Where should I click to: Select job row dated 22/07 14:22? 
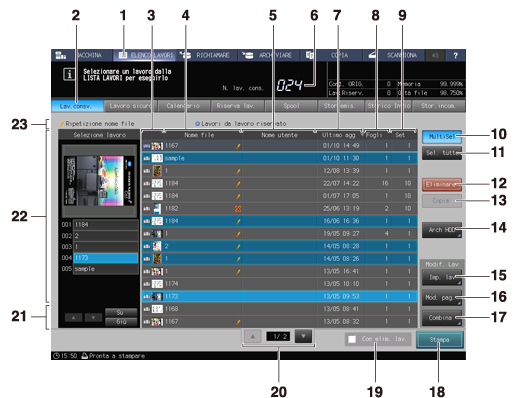tap(279, 183)
